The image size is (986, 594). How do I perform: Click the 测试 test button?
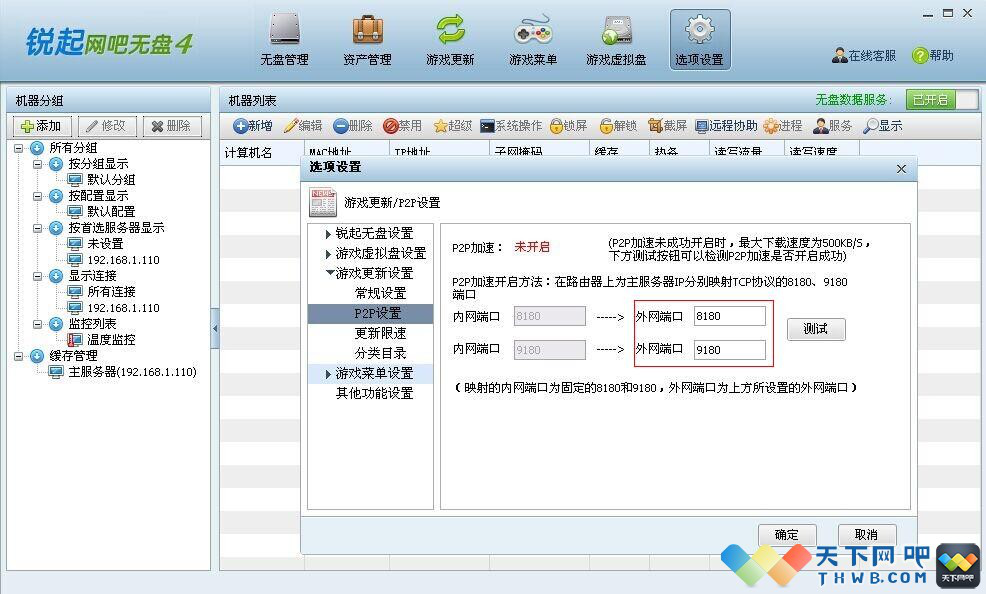click(816, 329)
